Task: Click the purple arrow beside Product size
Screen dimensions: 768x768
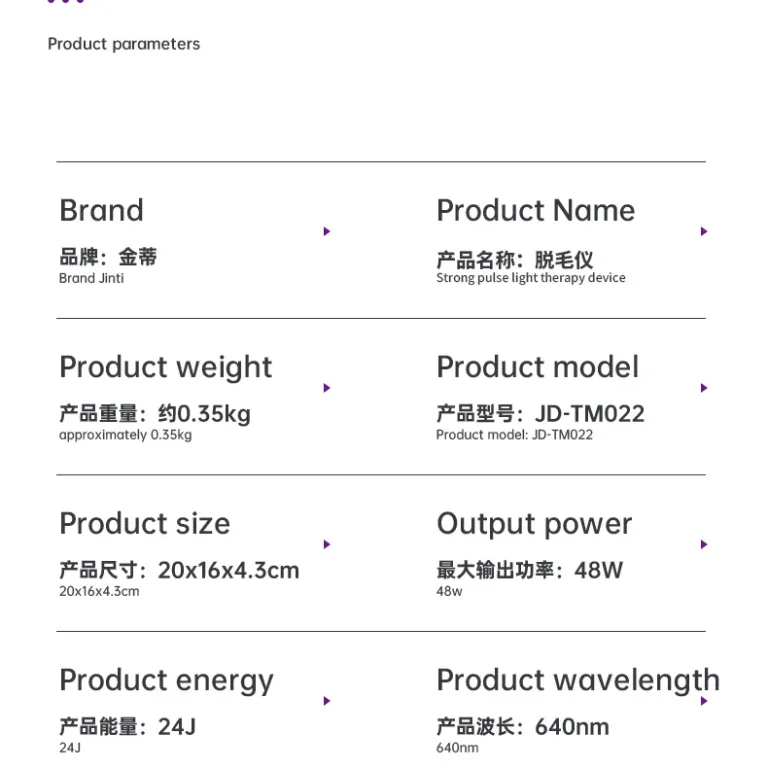Action: tap(327, 544)
